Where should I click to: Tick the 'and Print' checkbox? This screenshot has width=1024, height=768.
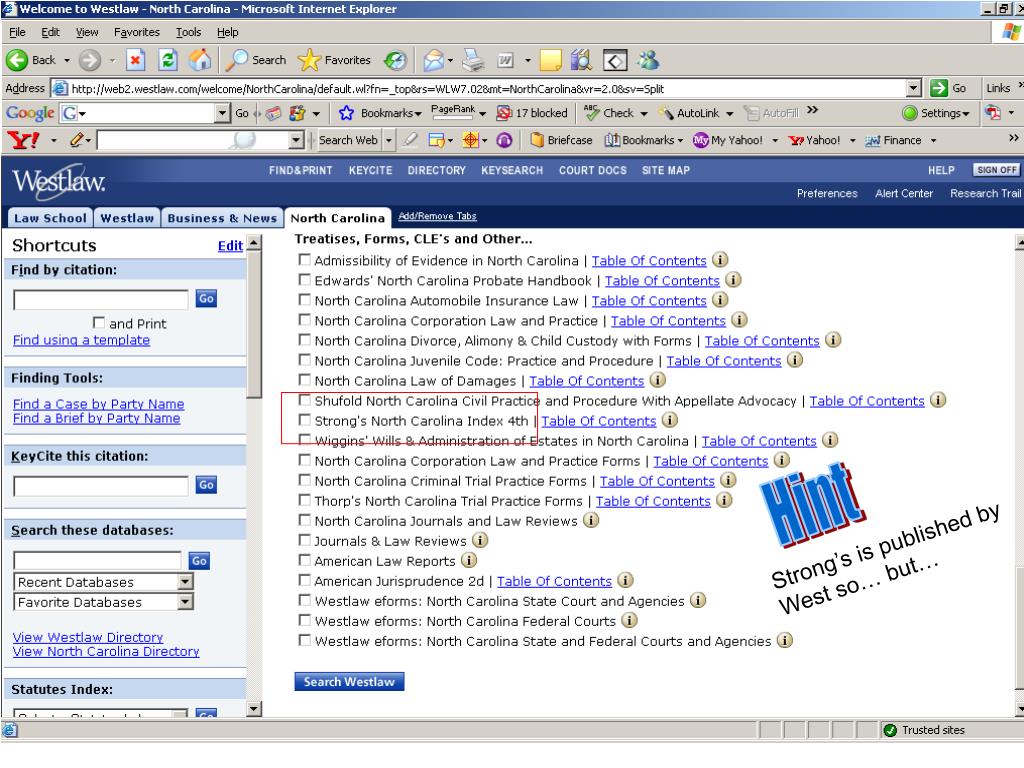99,323
